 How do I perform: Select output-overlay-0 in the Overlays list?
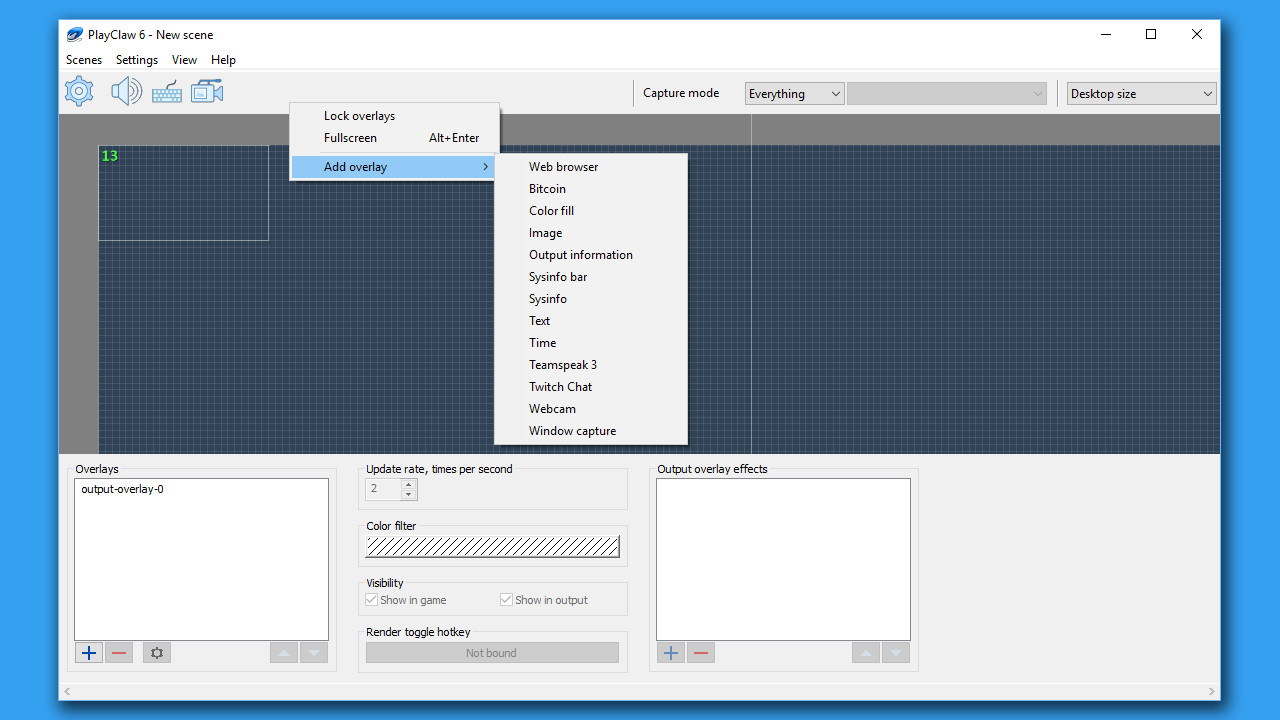pyautogui.click(x=121, y=489)
